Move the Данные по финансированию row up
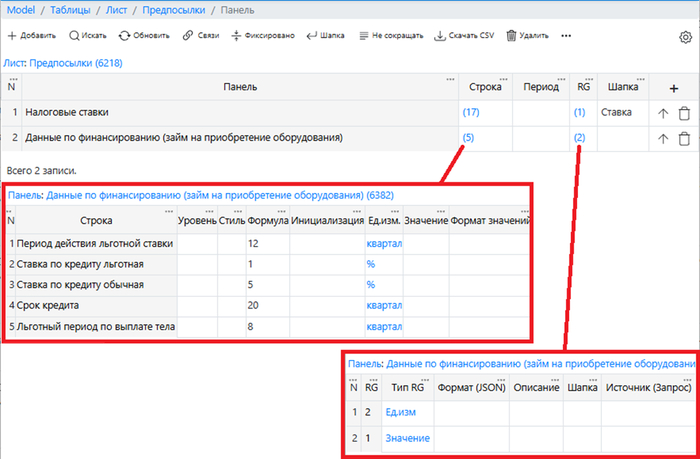 tap(663, 138)
